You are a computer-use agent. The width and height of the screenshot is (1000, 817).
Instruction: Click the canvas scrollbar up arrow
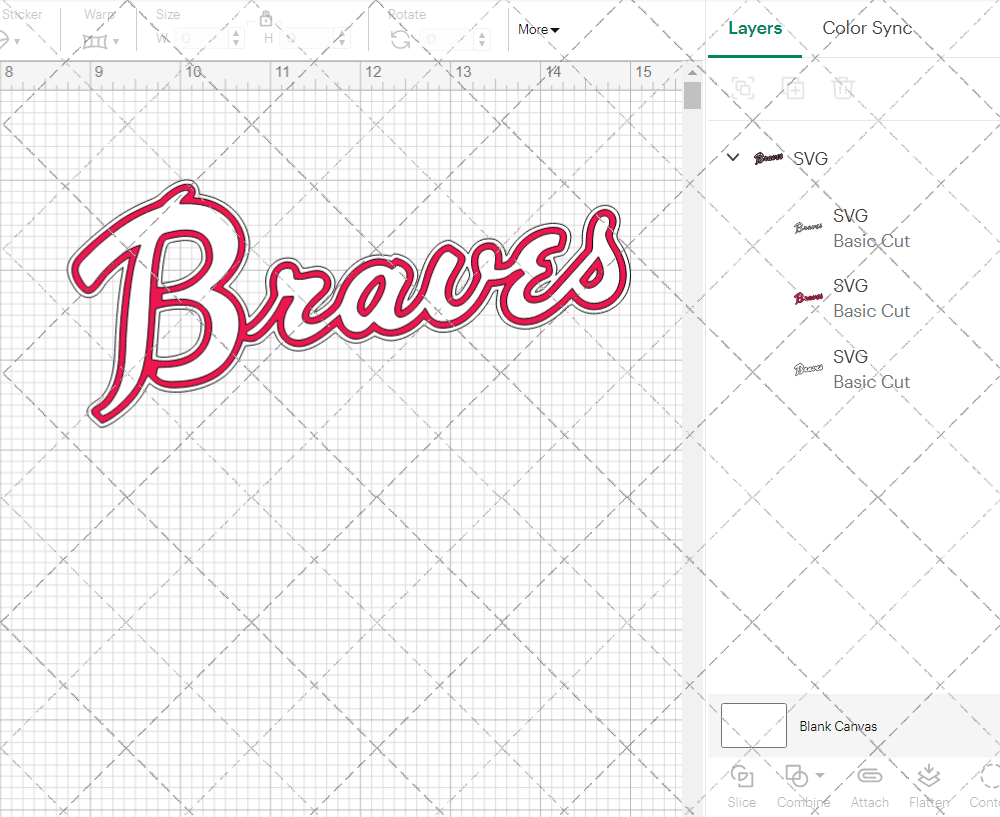click(692, 72)
